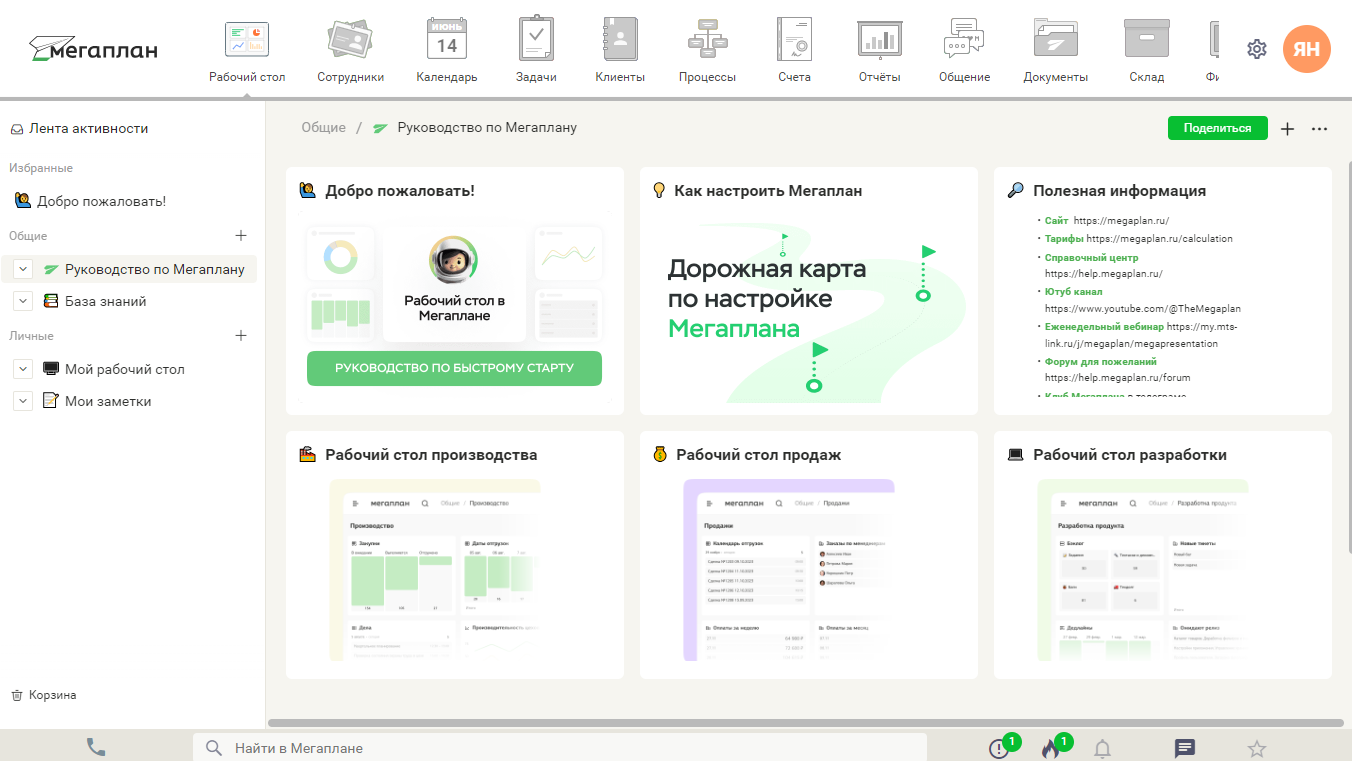Screen dimensions: 1352x761
Task: Click the Найти в Мегаплане search field
Action: pos(560,748)
